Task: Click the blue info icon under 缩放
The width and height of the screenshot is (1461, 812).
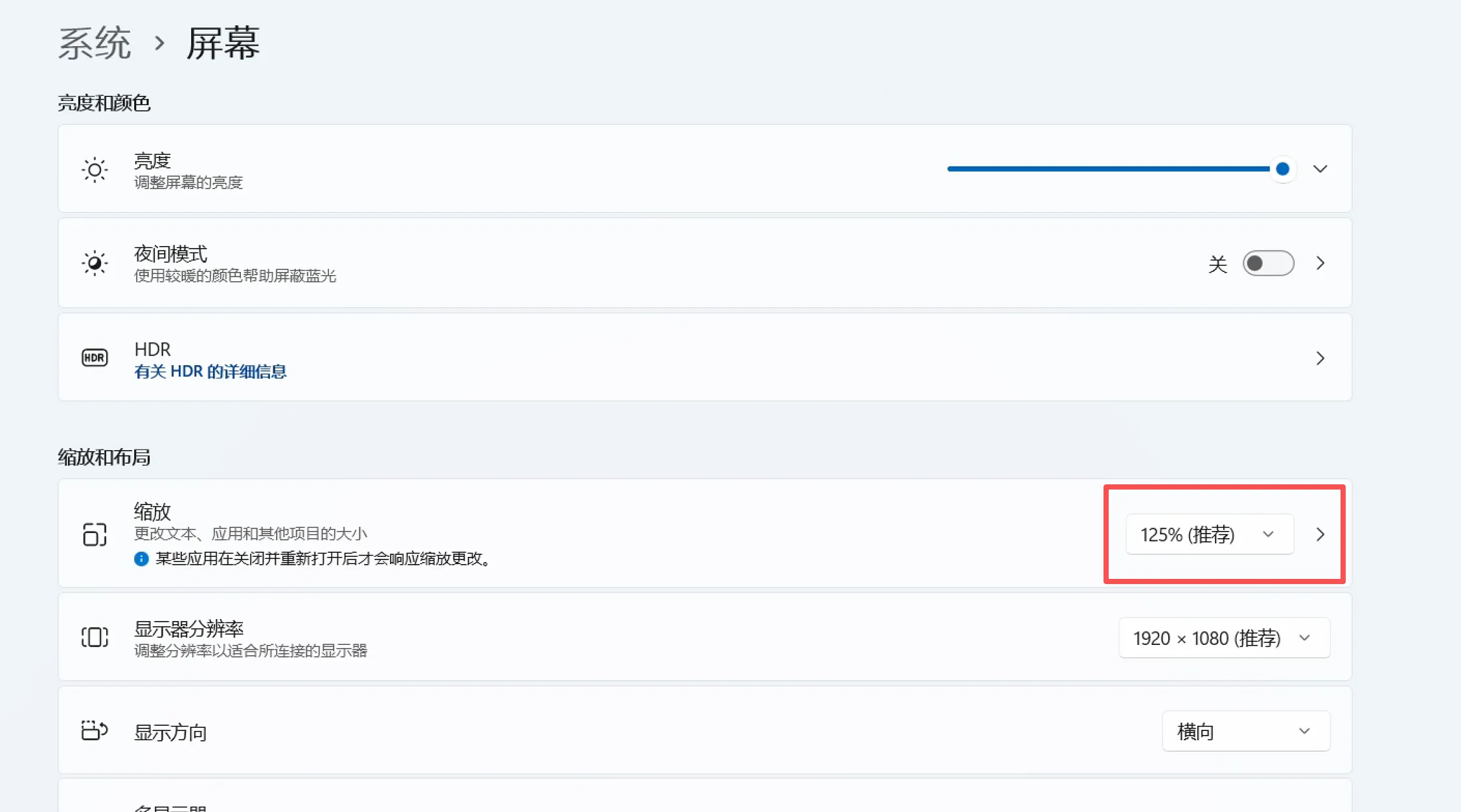Action: tap(141, 559)
